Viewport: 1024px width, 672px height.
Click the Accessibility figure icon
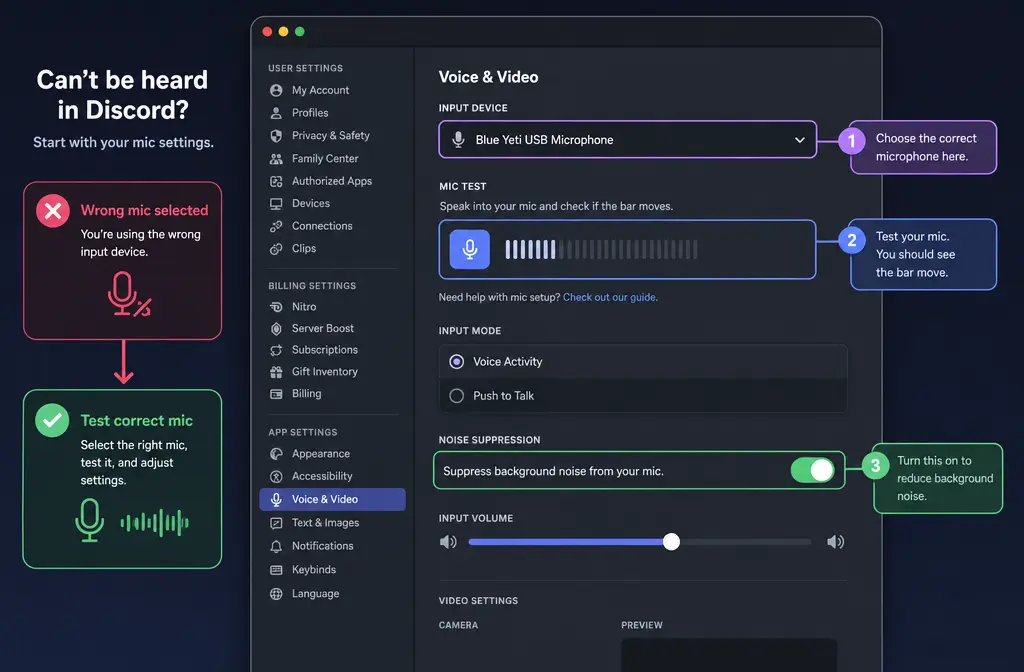pos(276,477)
